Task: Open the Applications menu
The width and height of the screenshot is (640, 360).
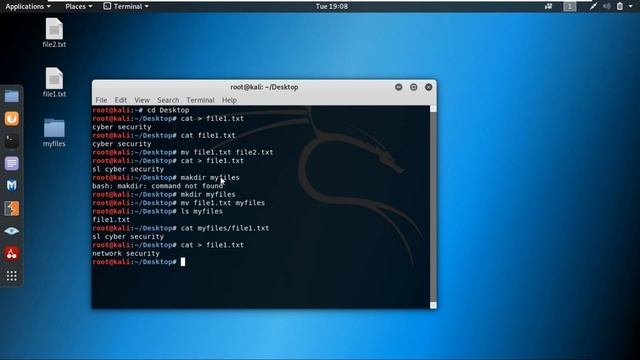Action: click(28, 6)
